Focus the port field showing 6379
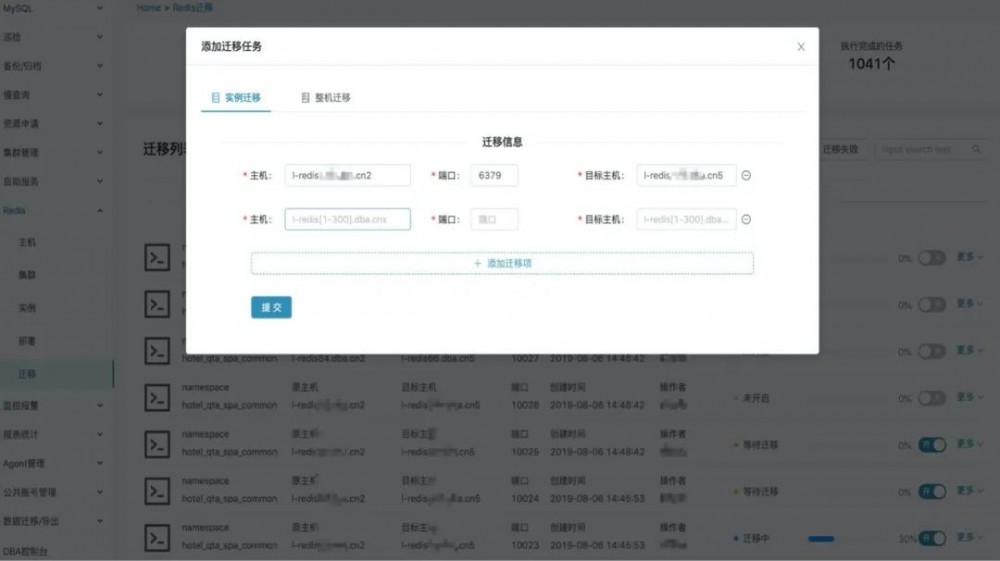1000x561 pixels. click(x=494, y=175)
